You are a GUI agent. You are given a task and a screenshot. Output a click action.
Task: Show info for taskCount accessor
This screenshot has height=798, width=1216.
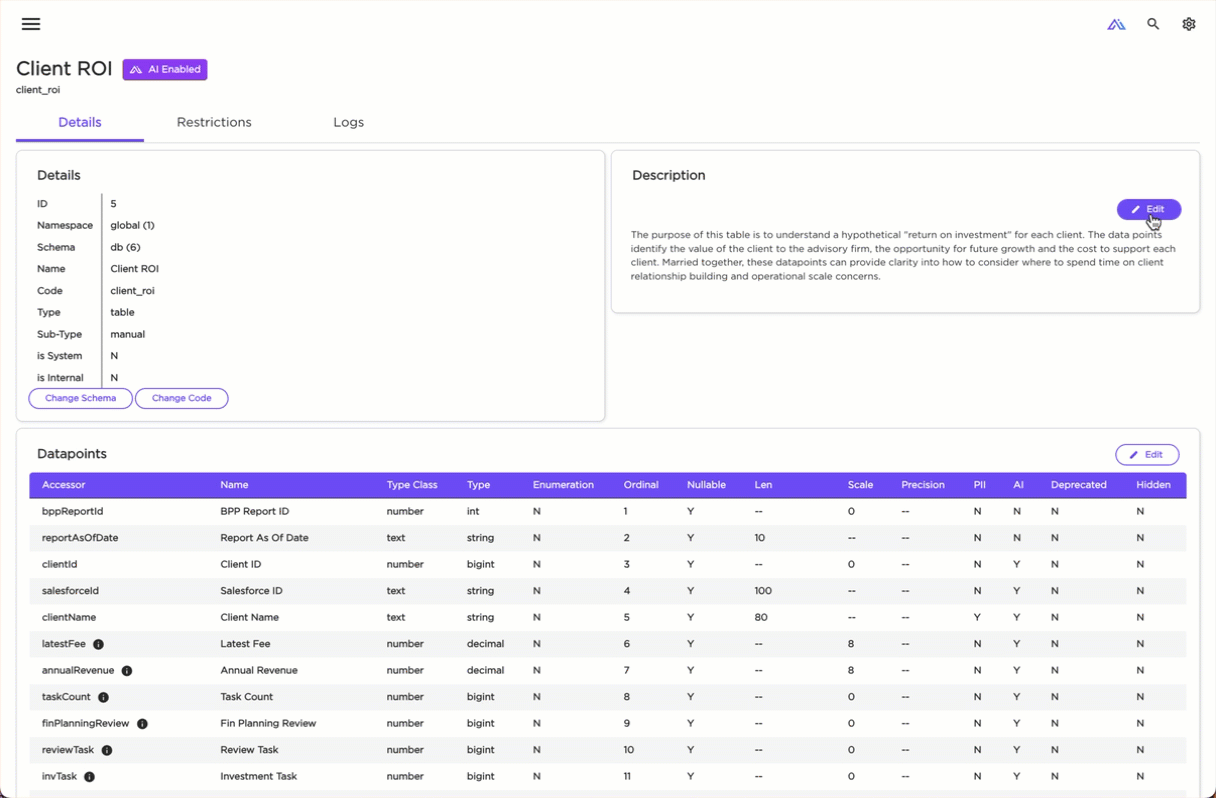tap(103, 698)
